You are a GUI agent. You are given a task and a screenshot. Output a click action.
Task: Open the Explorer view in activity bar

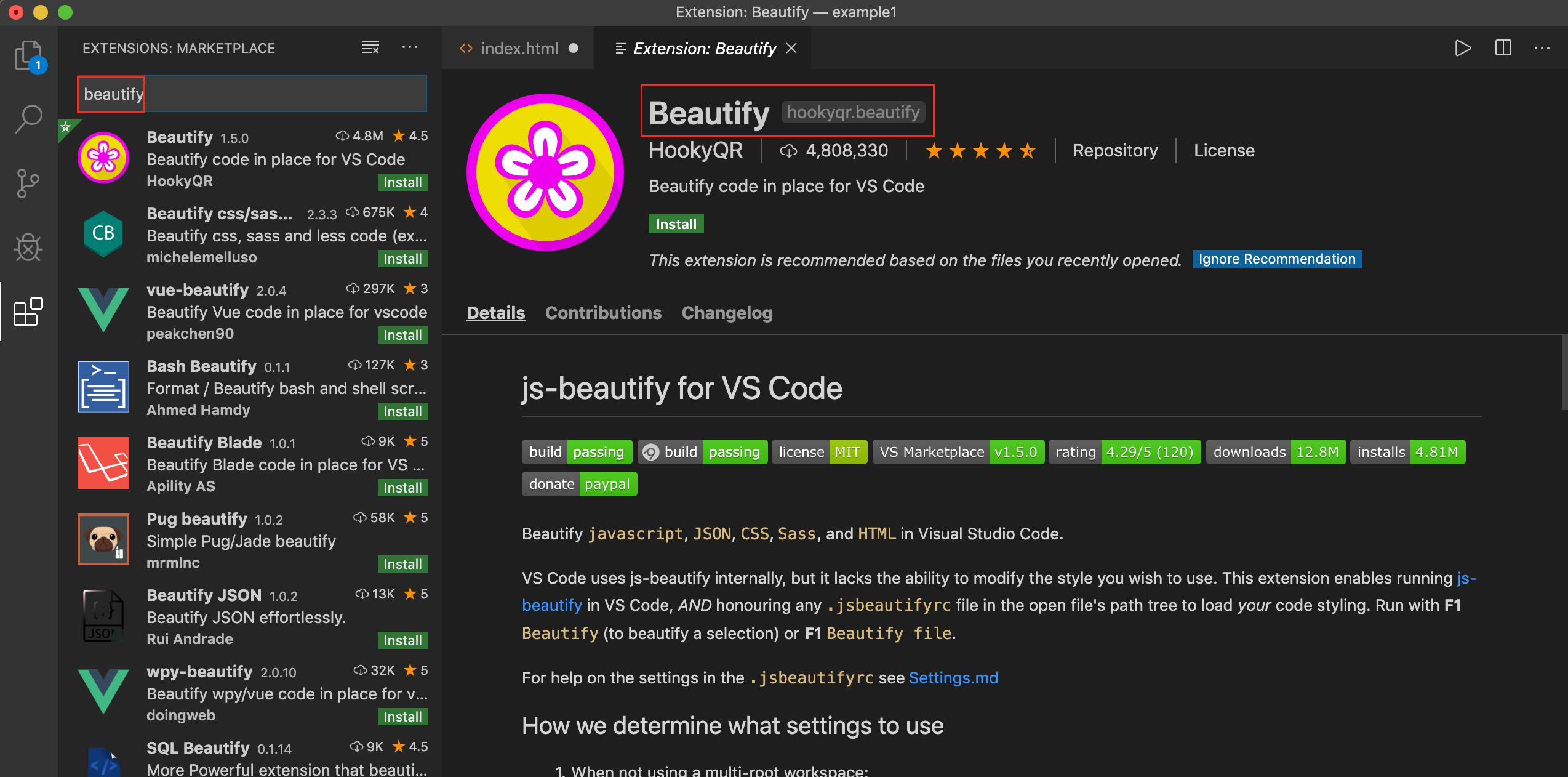[28, 56]
